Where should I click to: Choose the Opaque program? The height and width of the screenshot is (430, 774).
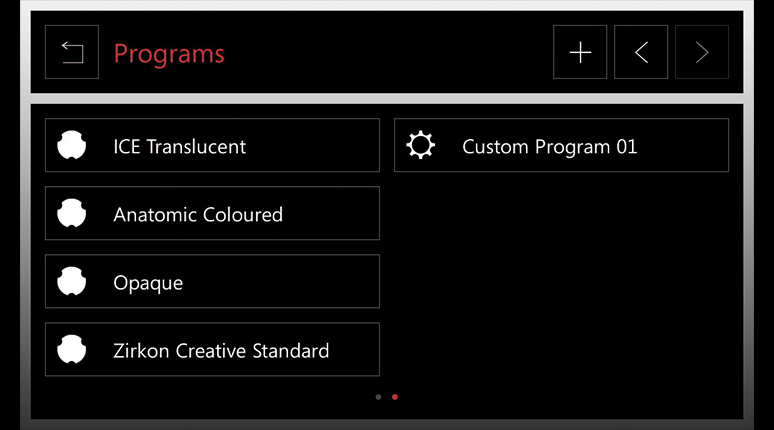point(212,281)
